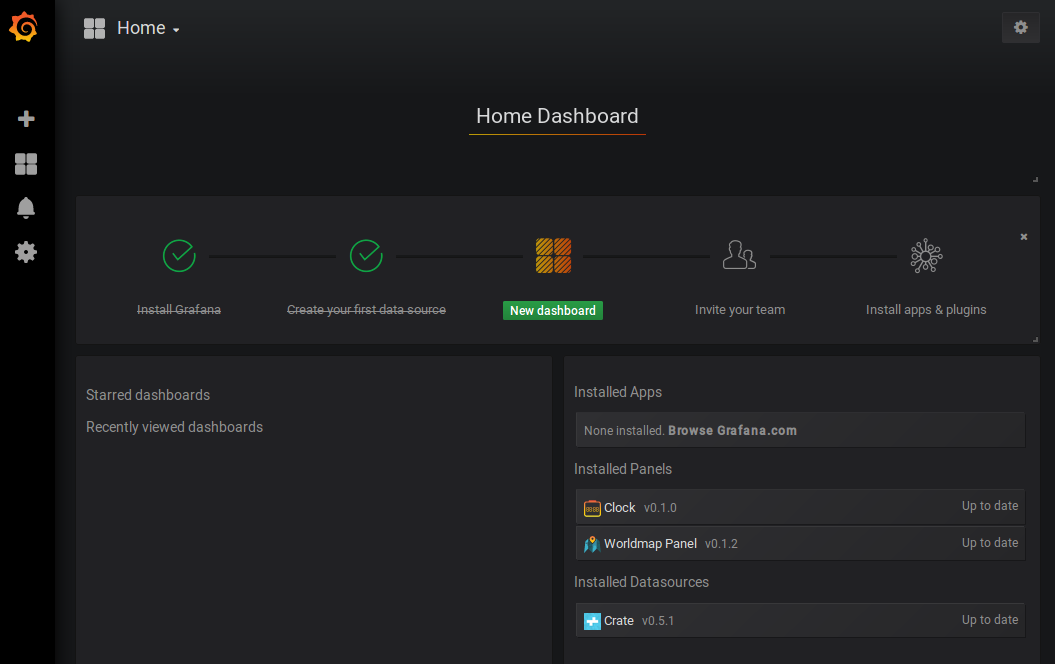Screen dimensions: 1055x664
Task: Open the Browse Grafana.com link
Action: tap(732, 431)
